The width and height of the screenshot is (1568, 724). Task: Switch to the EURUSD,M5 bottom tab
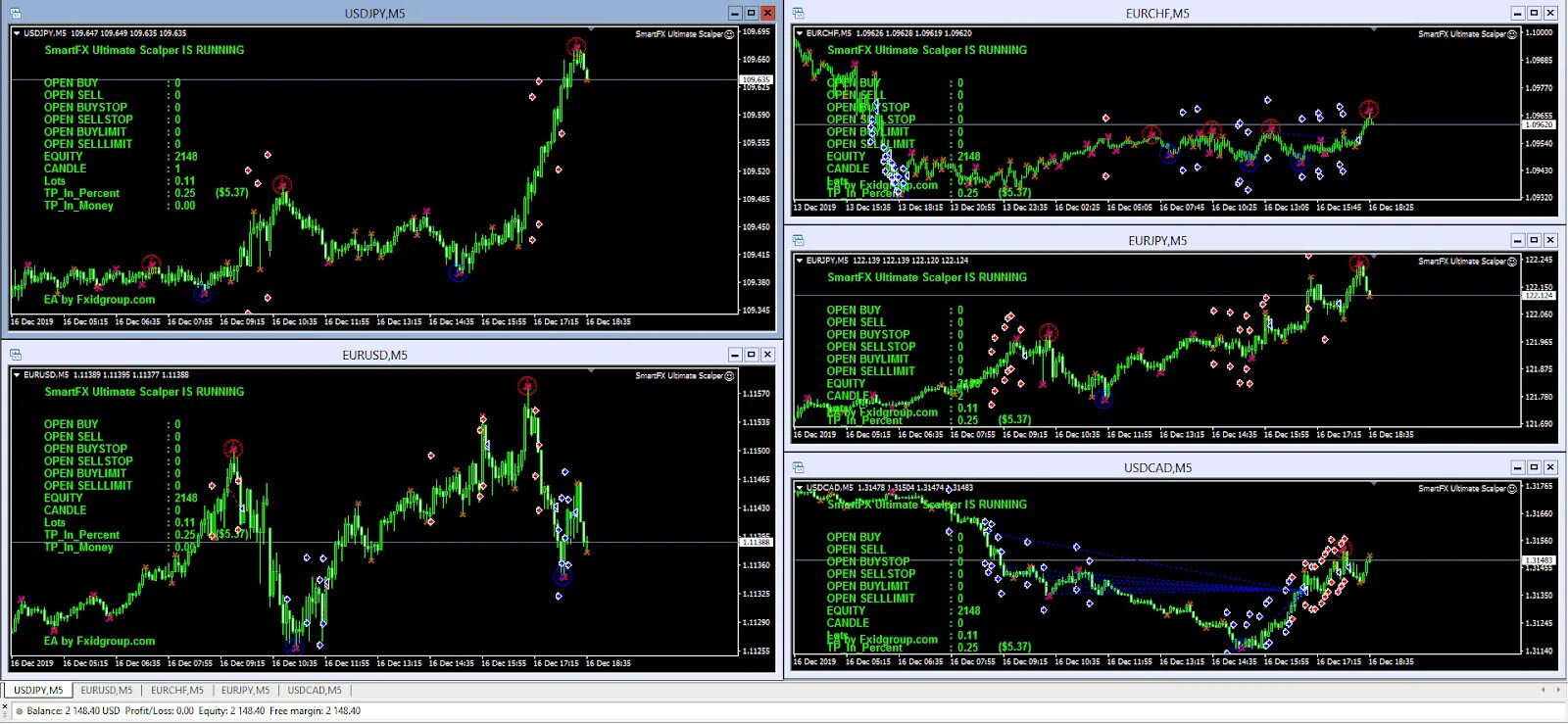click(x=107, y=691)
